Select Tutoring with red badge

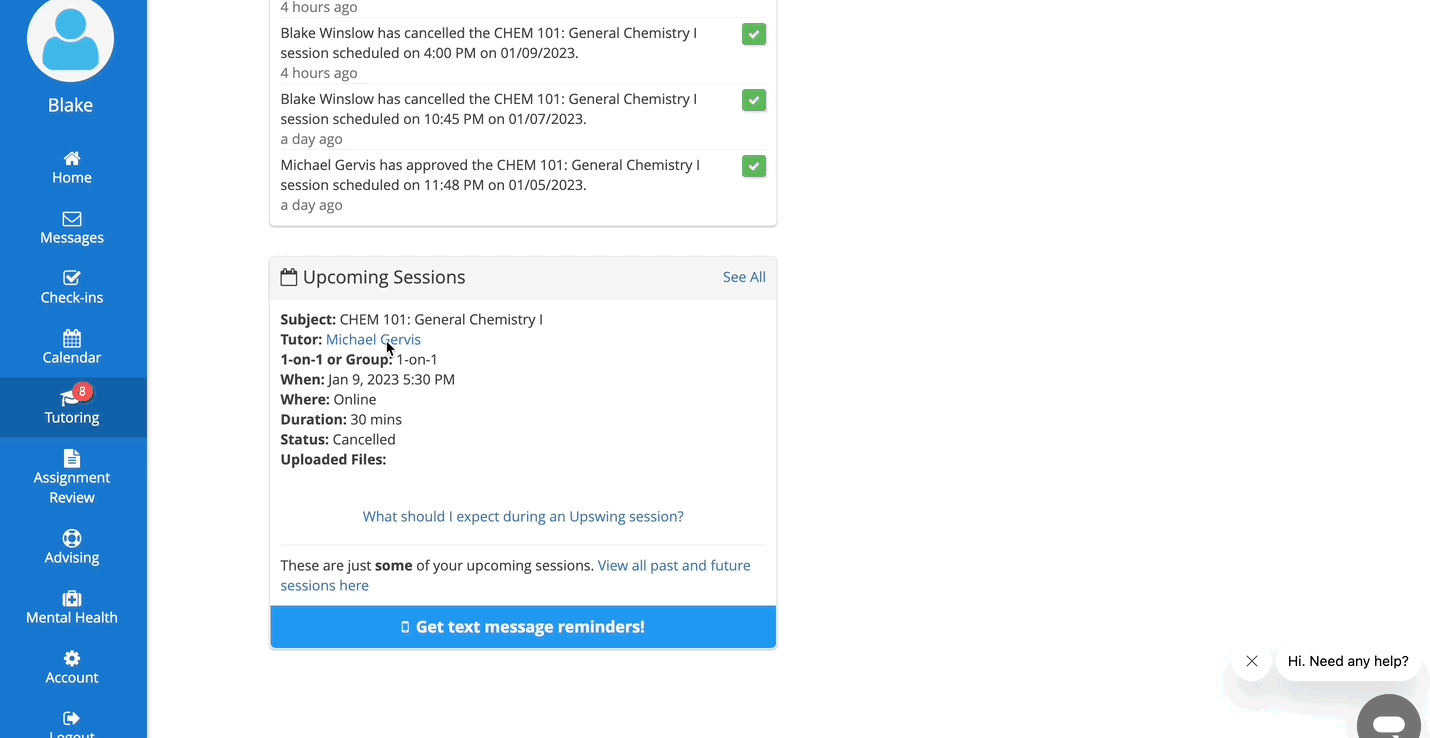(x=72, y=407)
